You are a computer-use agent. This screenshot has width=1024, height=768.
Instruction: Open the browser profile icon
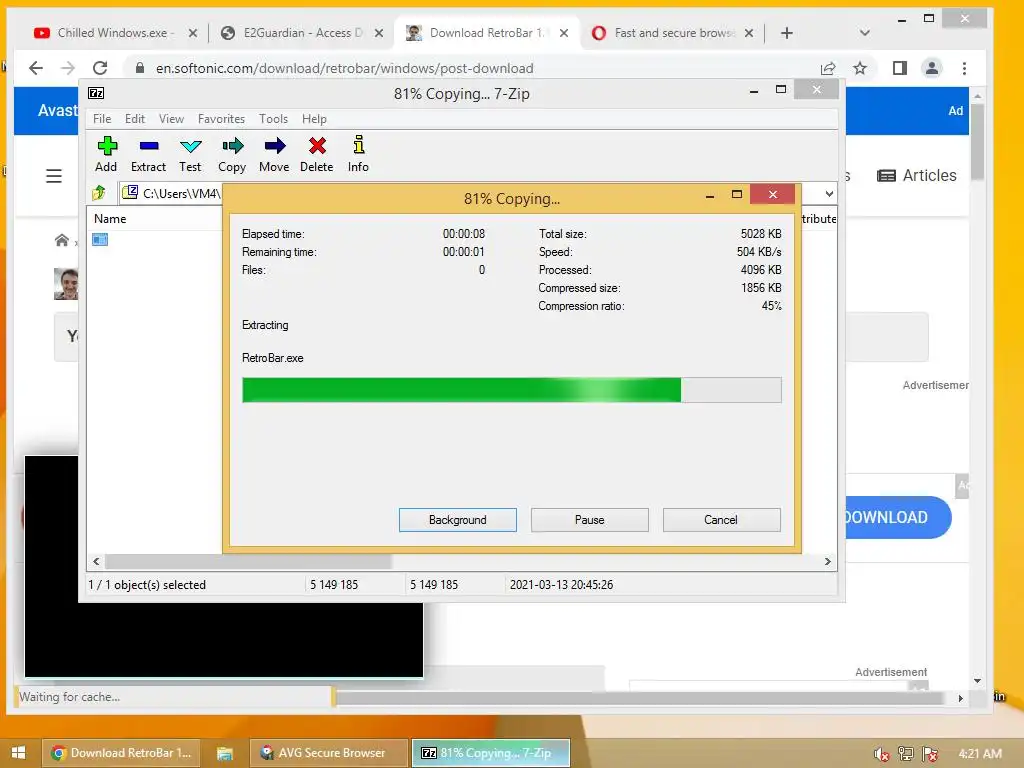coord(932,68)
